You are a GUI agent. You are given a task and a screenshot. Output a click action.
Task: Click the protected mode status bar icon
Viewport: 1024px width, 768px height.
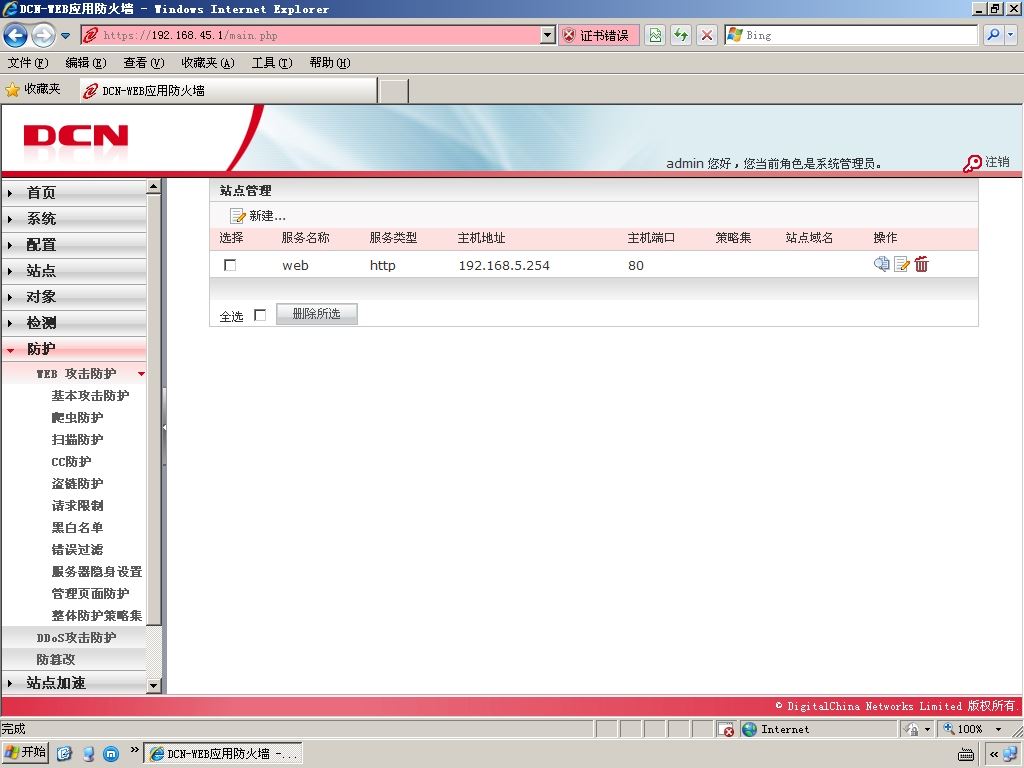912,729
